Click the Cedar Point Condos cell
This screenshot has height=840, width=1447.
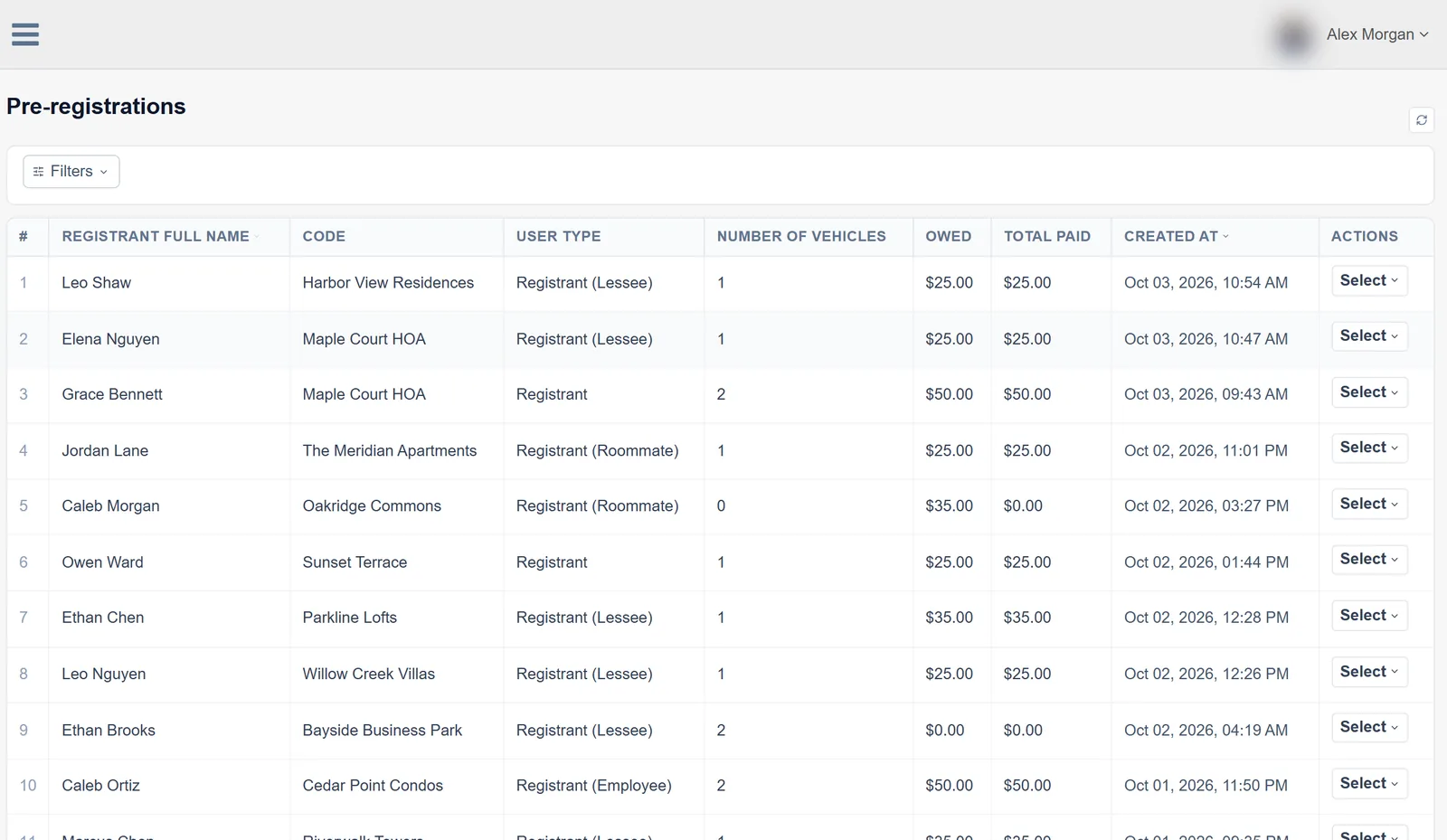pos(373,786)
